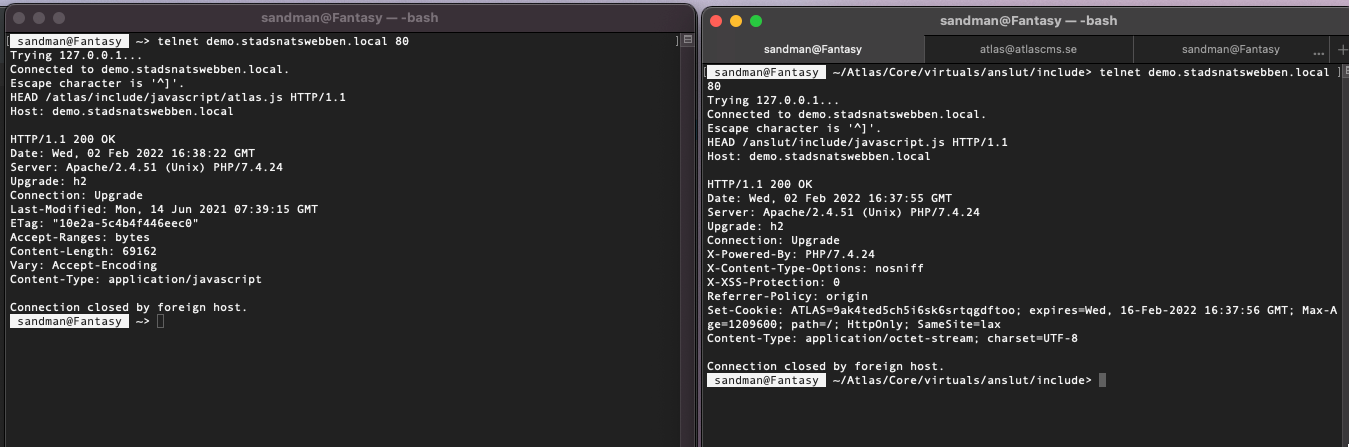Click the X-Content-Type-Options: nosniff line
Image resolution: width=1349 pixels, height=447 pixels.
[x=814, y=268]
